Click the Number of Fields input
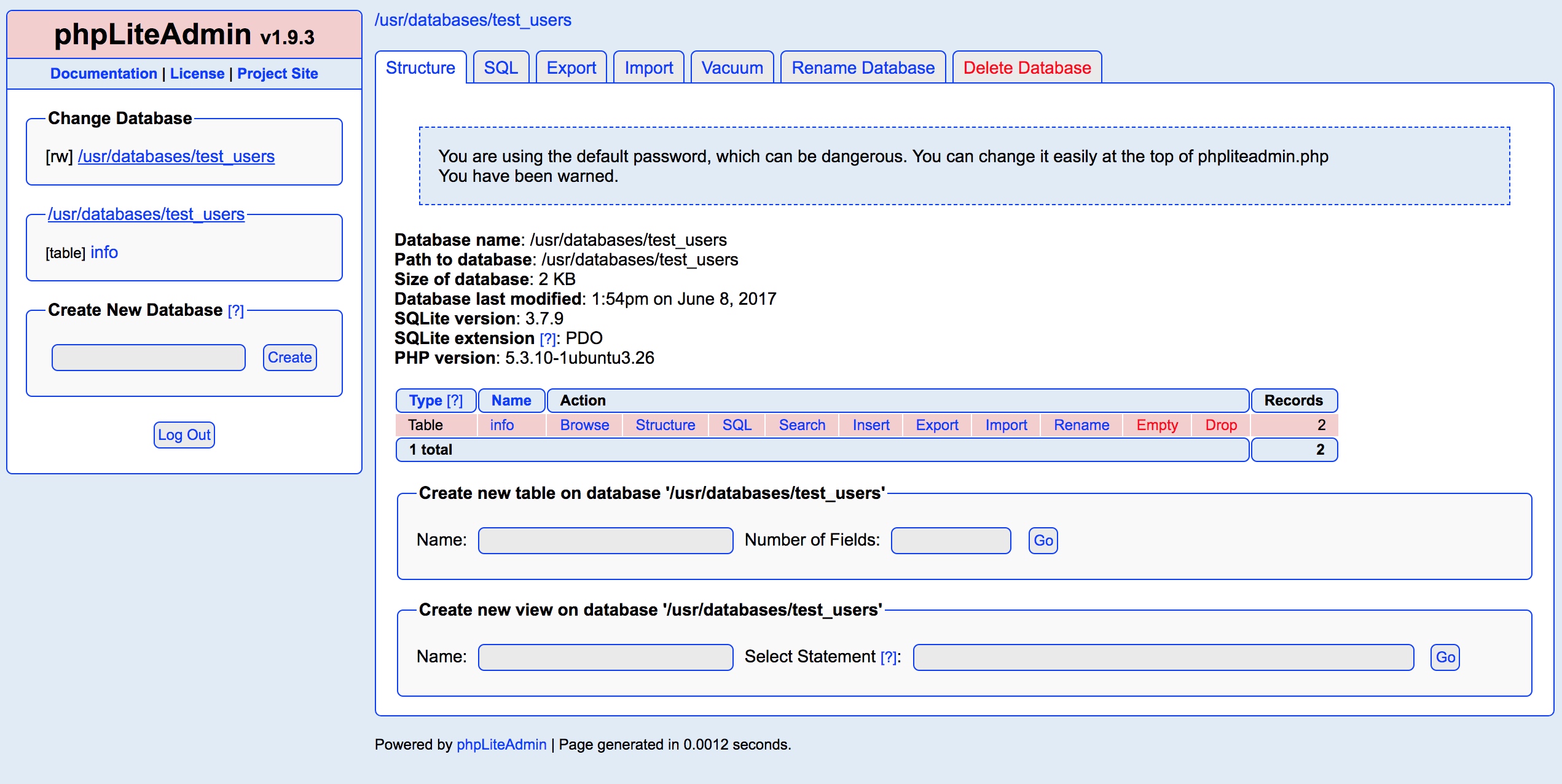Viewport: 1562px width, 784px height. [951, 541]
